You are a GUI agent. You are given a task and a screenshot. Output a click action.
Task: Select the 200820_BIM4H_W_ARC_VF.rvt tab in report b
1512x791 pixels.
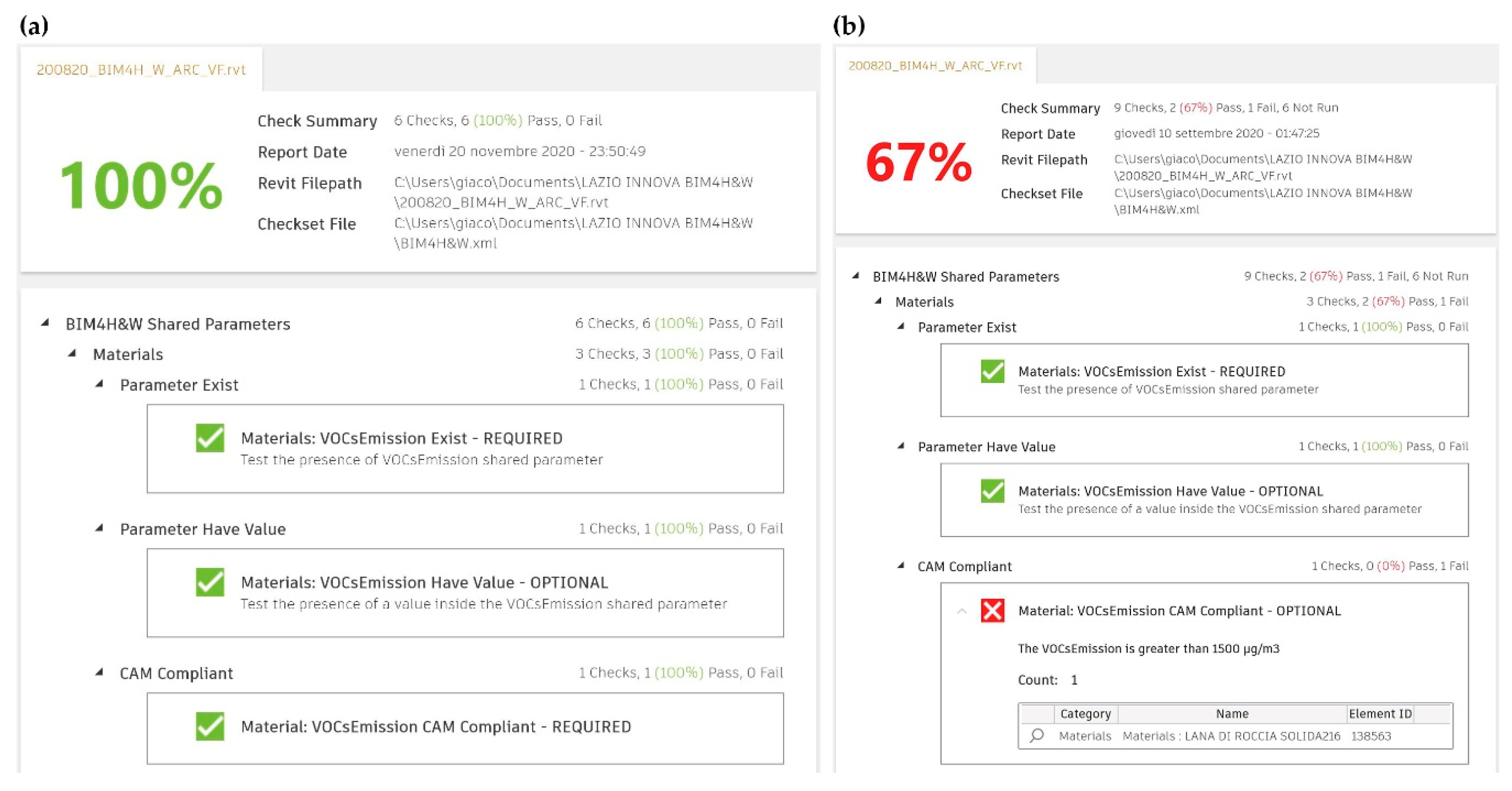(935, 66)
